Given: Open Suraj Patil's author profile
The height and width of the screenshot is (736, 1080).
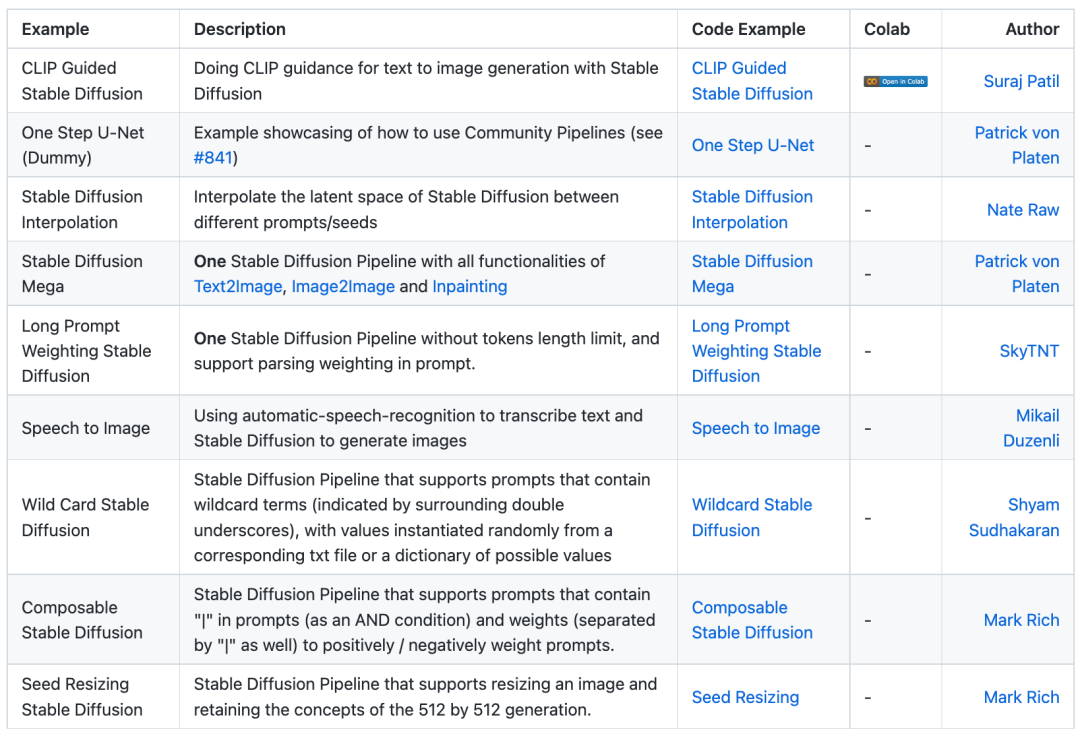Looking at the screenshot, I should (x=1021, y=81).
